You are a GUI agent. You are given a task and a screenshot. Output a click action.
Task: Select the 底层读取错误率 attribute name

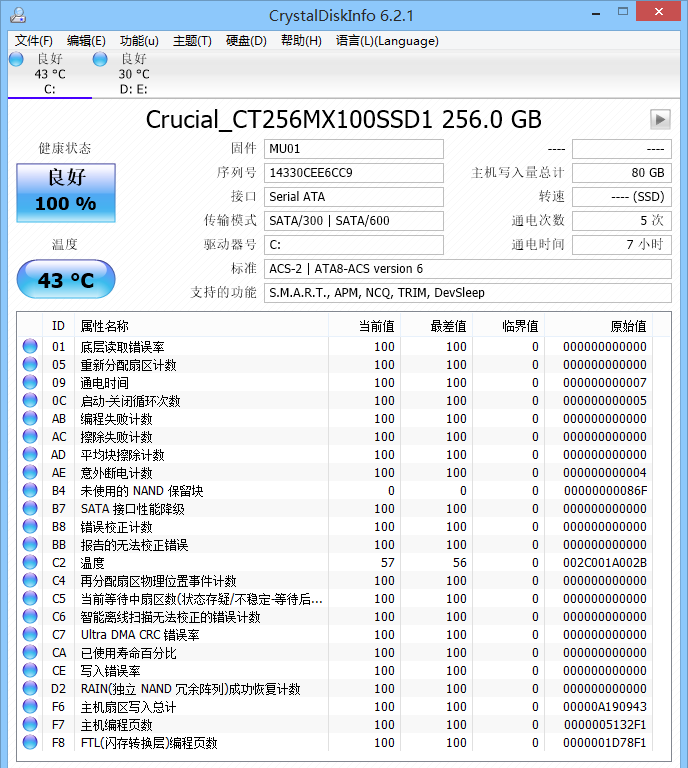(122, 347)
